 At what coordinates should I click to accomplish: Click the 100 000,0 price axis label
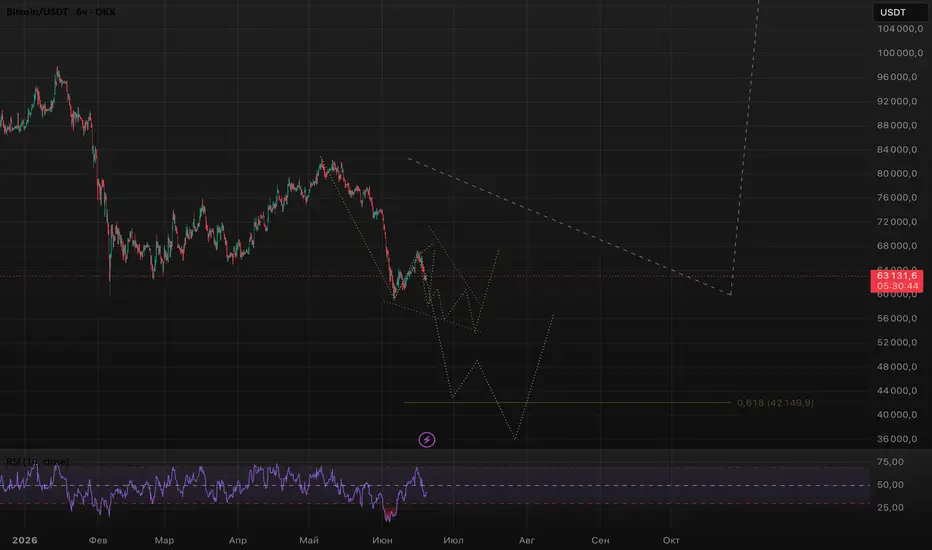point(900,53)
